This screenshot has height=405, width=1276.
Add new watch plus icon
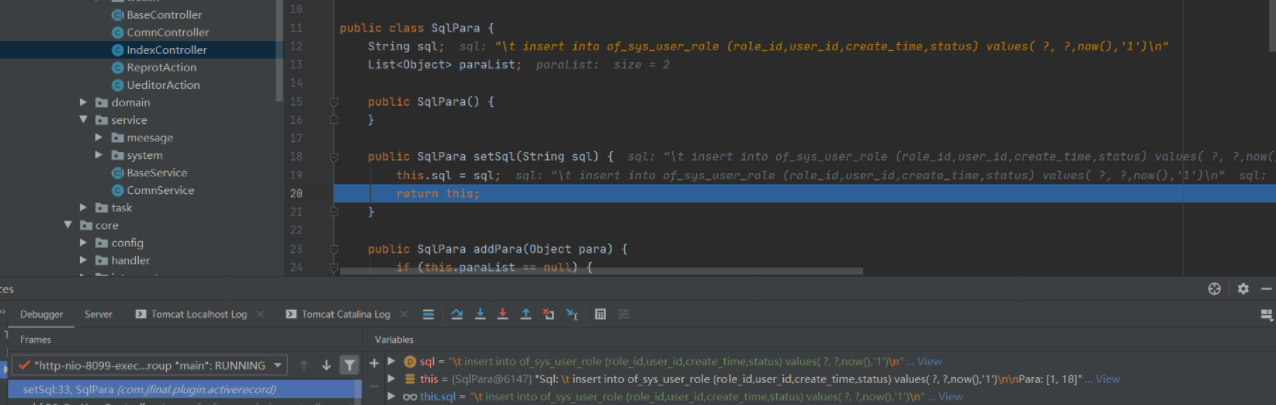coord(374,362)
